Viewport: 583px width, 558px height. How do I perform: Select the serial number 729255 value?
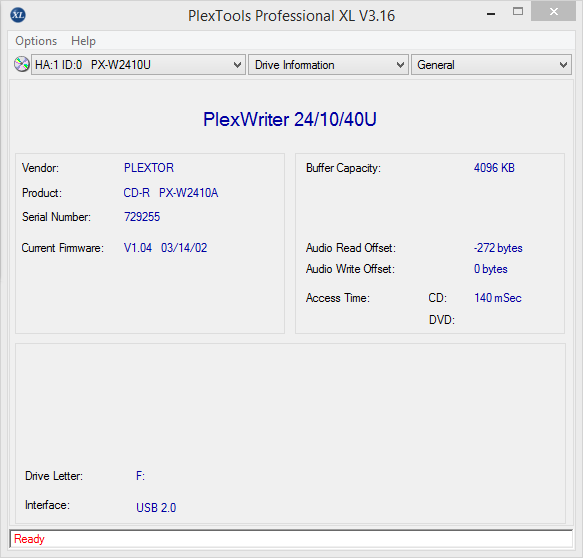tap(142, 217)
